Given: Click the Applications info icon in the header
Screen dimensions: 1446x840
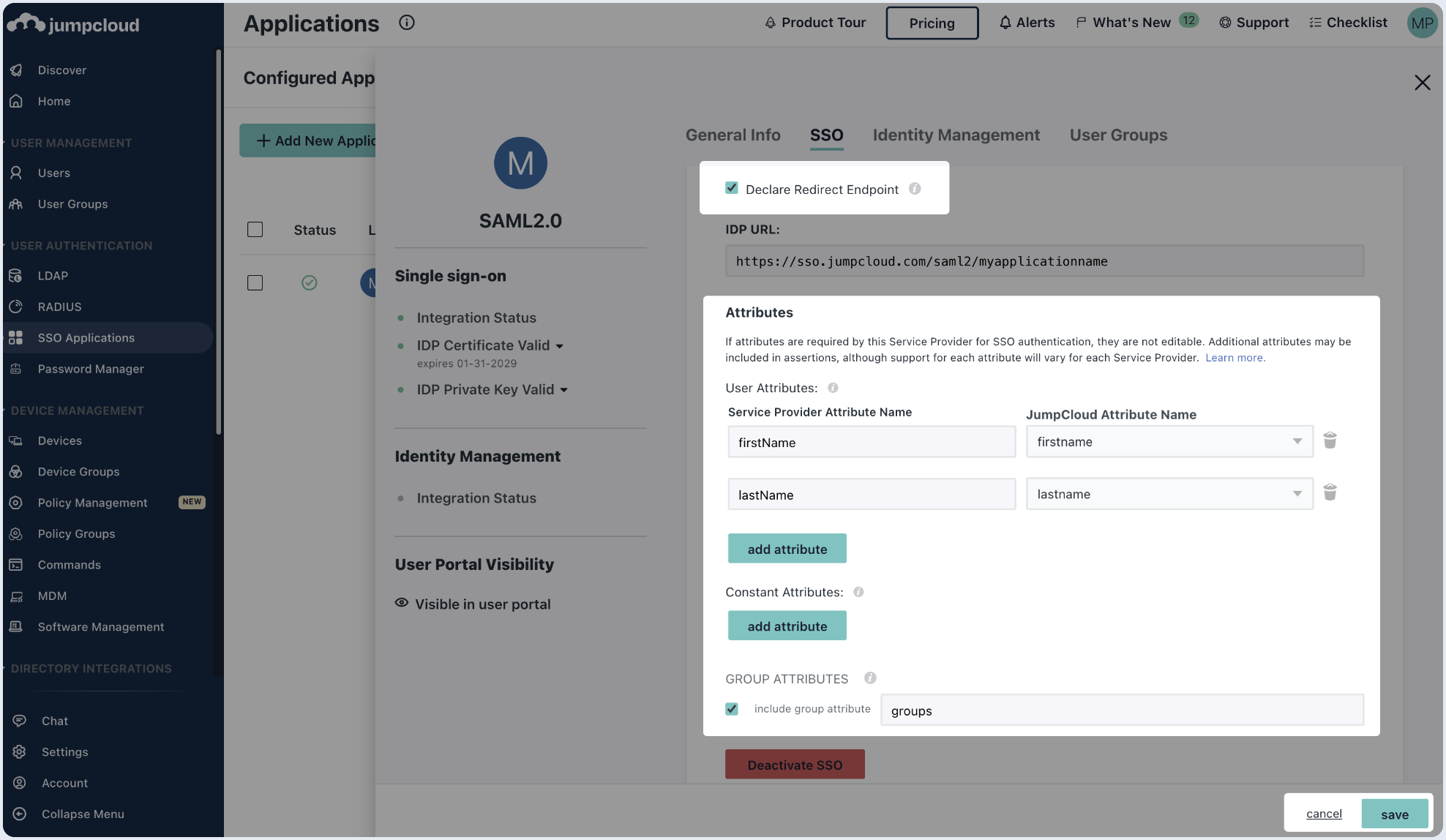Looking at the screenshot, I should pyautogui.click(x=407, y=23).
